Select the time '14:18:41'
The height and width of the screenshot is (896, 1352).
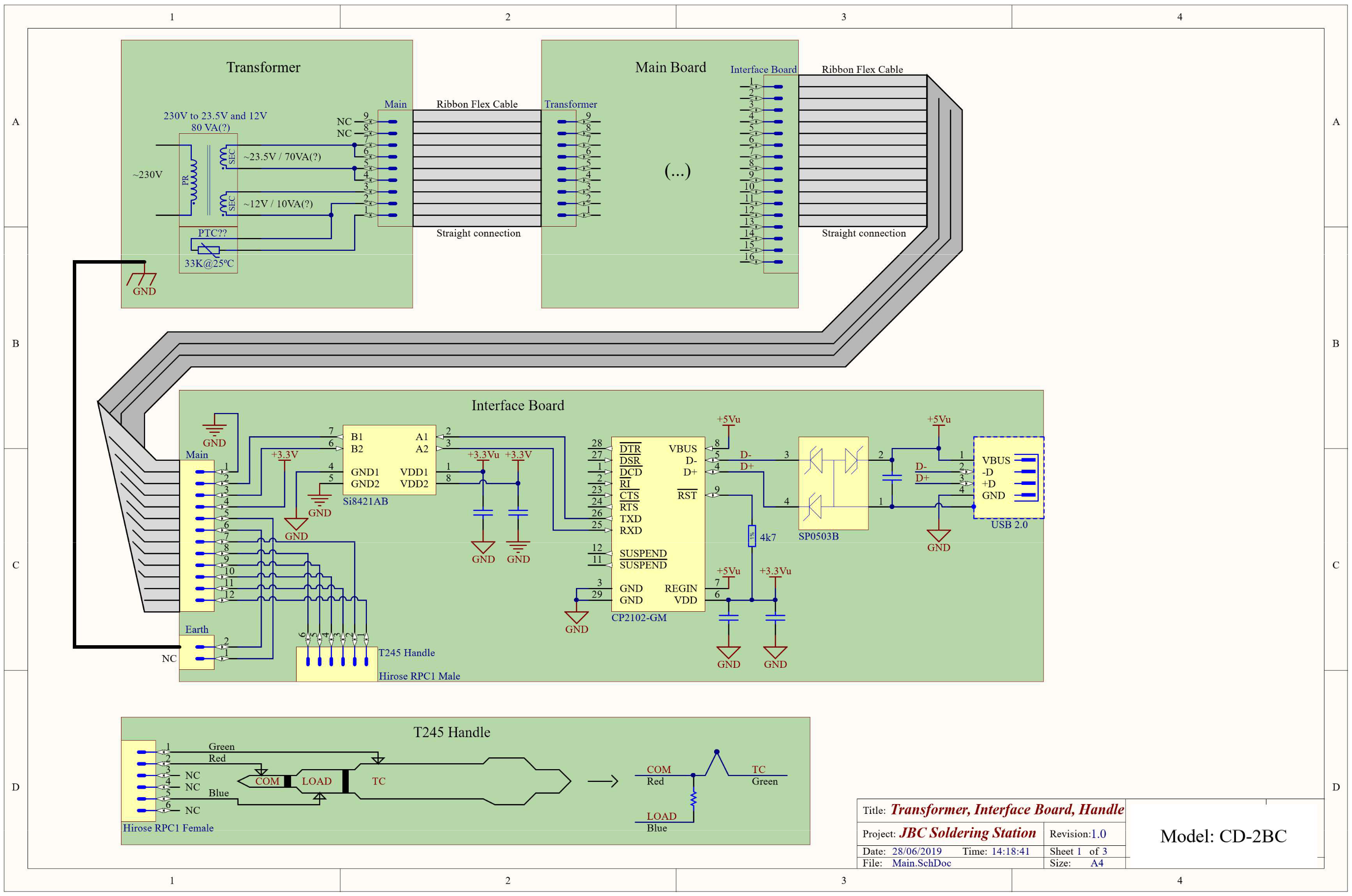pyautogui.click(x=1010, y=851)
